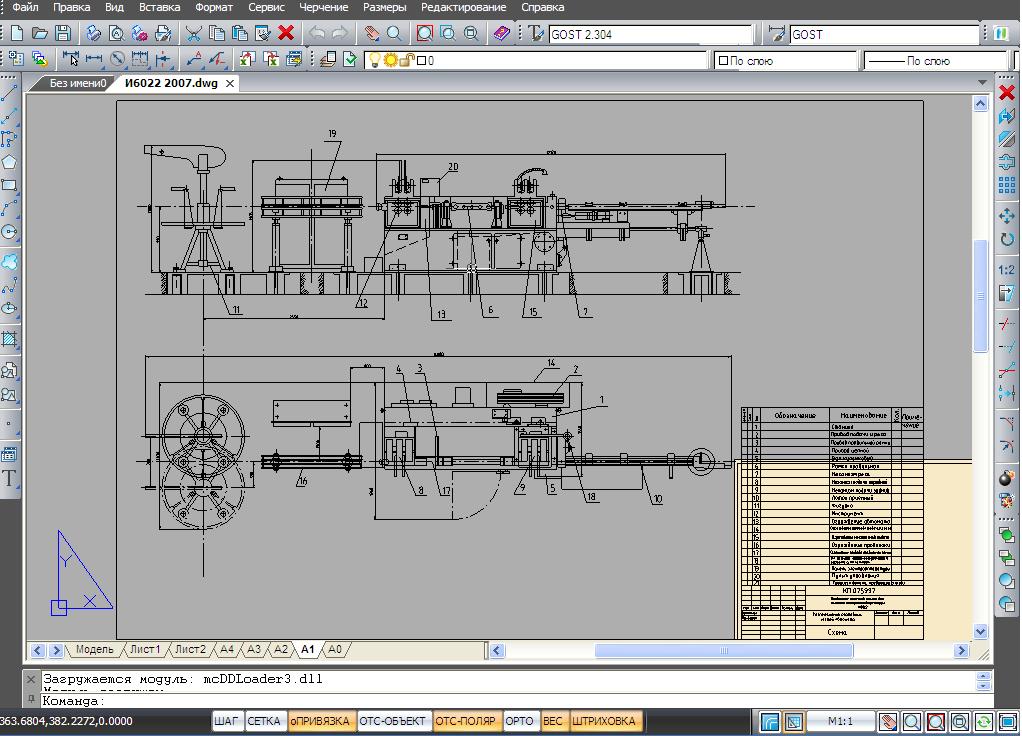Image resolution: width=1022 pixels, height=736 pixels.
Task: Open the text style manager icon
Action: tap(536, 33)
